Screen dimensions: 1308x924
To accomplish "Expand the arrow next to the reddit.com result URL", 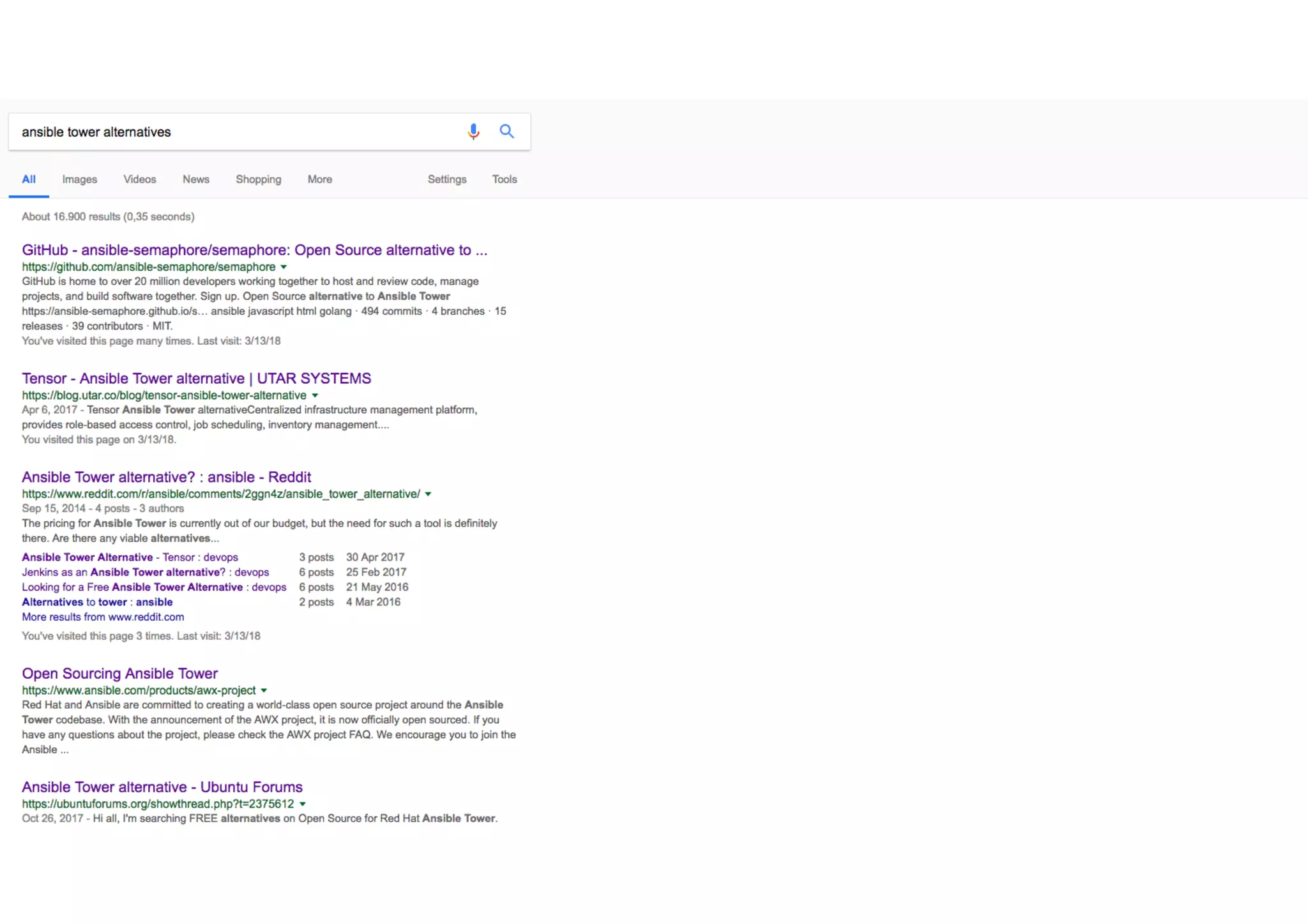I will 429,494.
